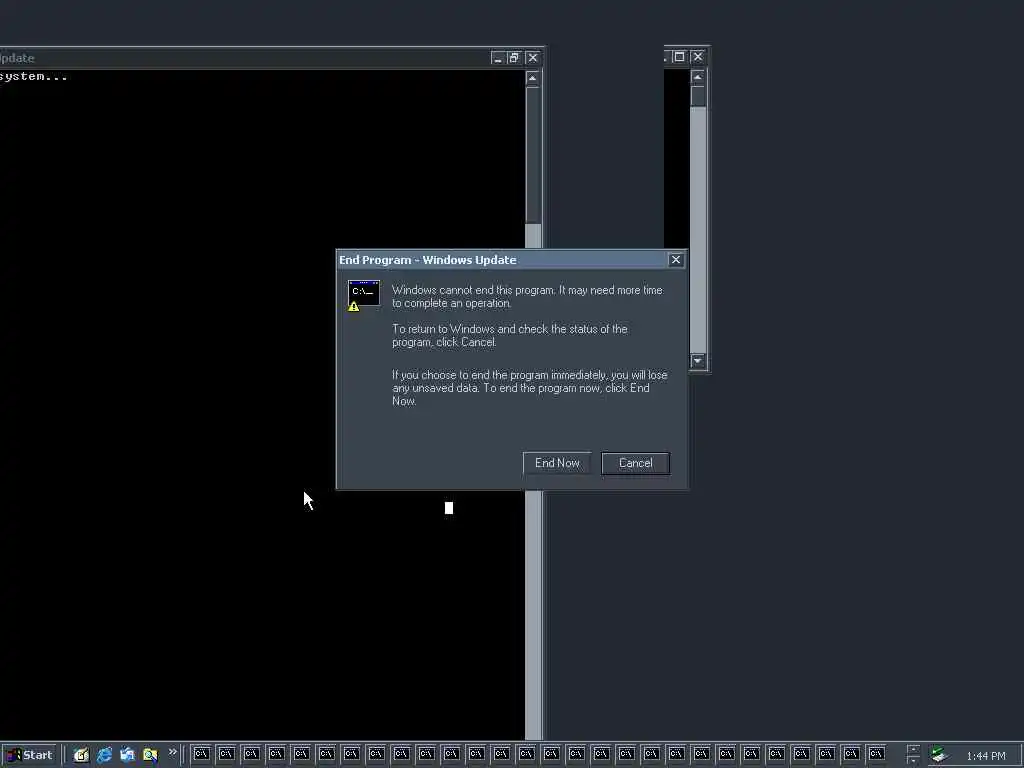Click End Now to terminate Windows Update
The width and height of the screenshot is (1024, 768).
[x=556, y=463]
